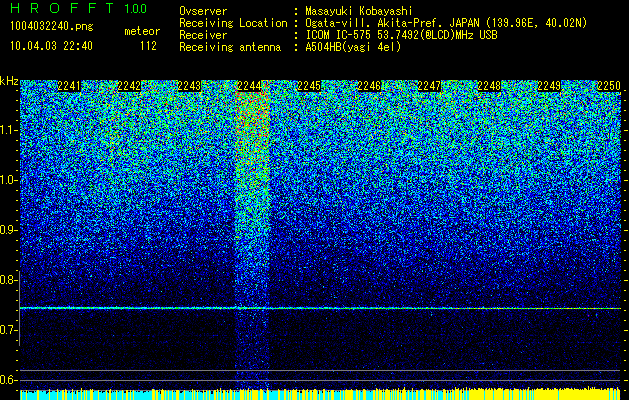Click the Receiving antenna field label

click(230, 47)
